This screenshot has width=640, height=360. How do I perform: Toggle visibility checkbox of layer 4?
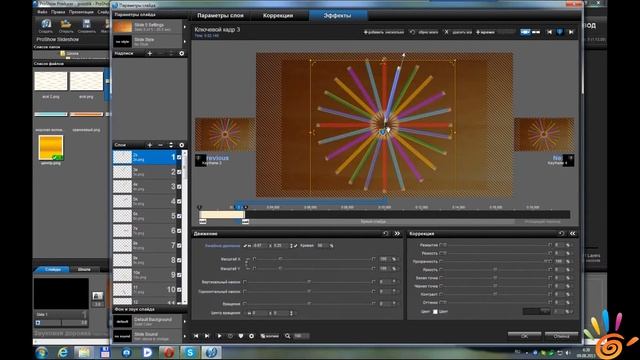point(179,201)
